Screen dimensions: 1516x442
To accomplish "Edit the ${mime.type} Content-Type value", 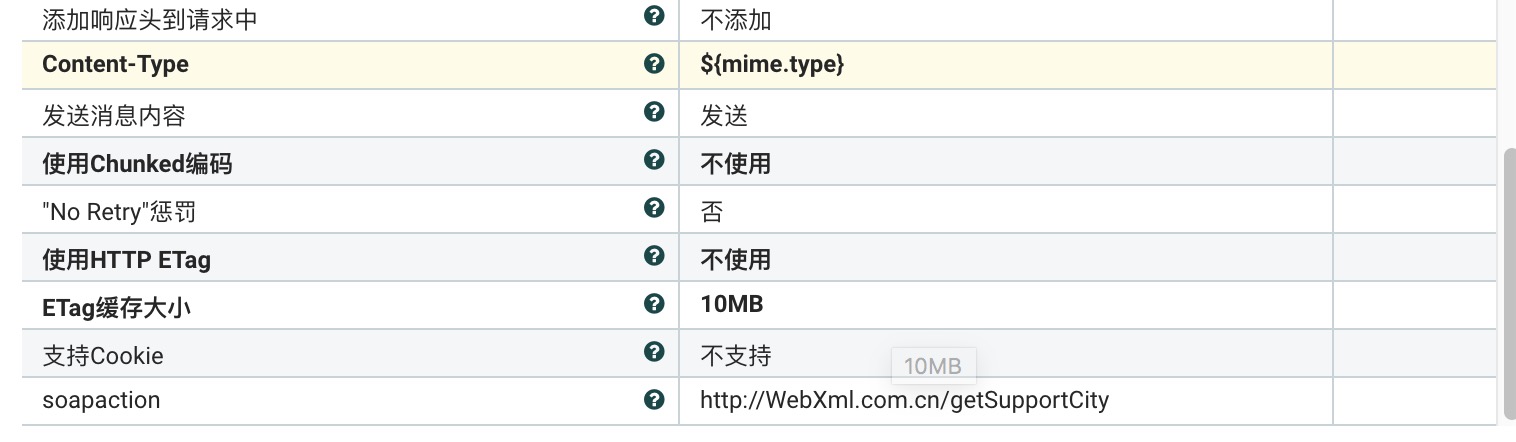I will (772, 65).
